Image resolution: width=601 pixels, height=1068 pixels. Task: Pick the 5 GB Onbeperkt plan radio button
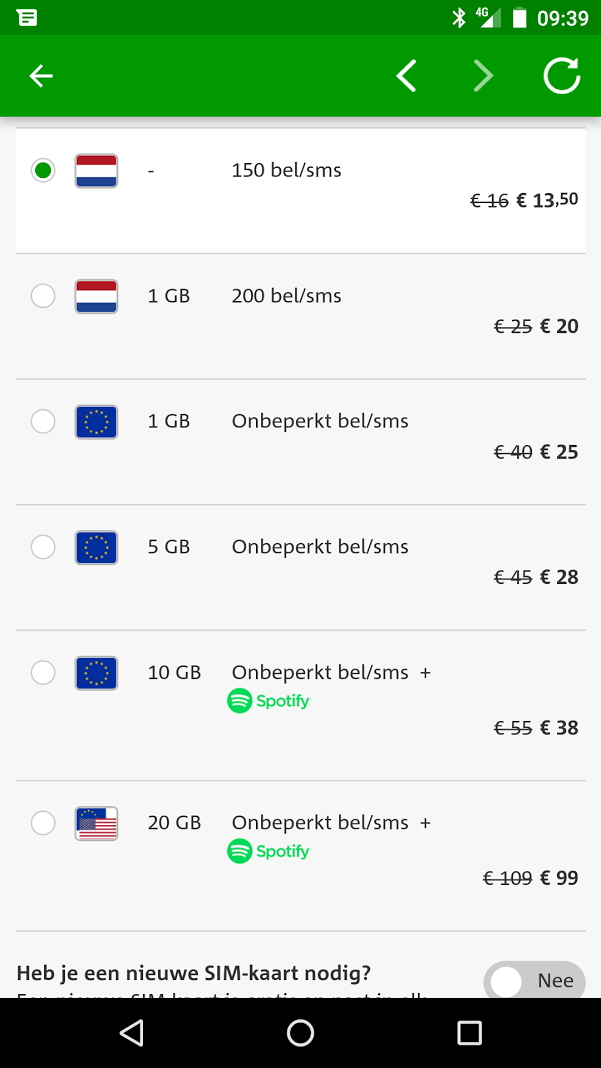pyautogui.click(x=43, y=547)
